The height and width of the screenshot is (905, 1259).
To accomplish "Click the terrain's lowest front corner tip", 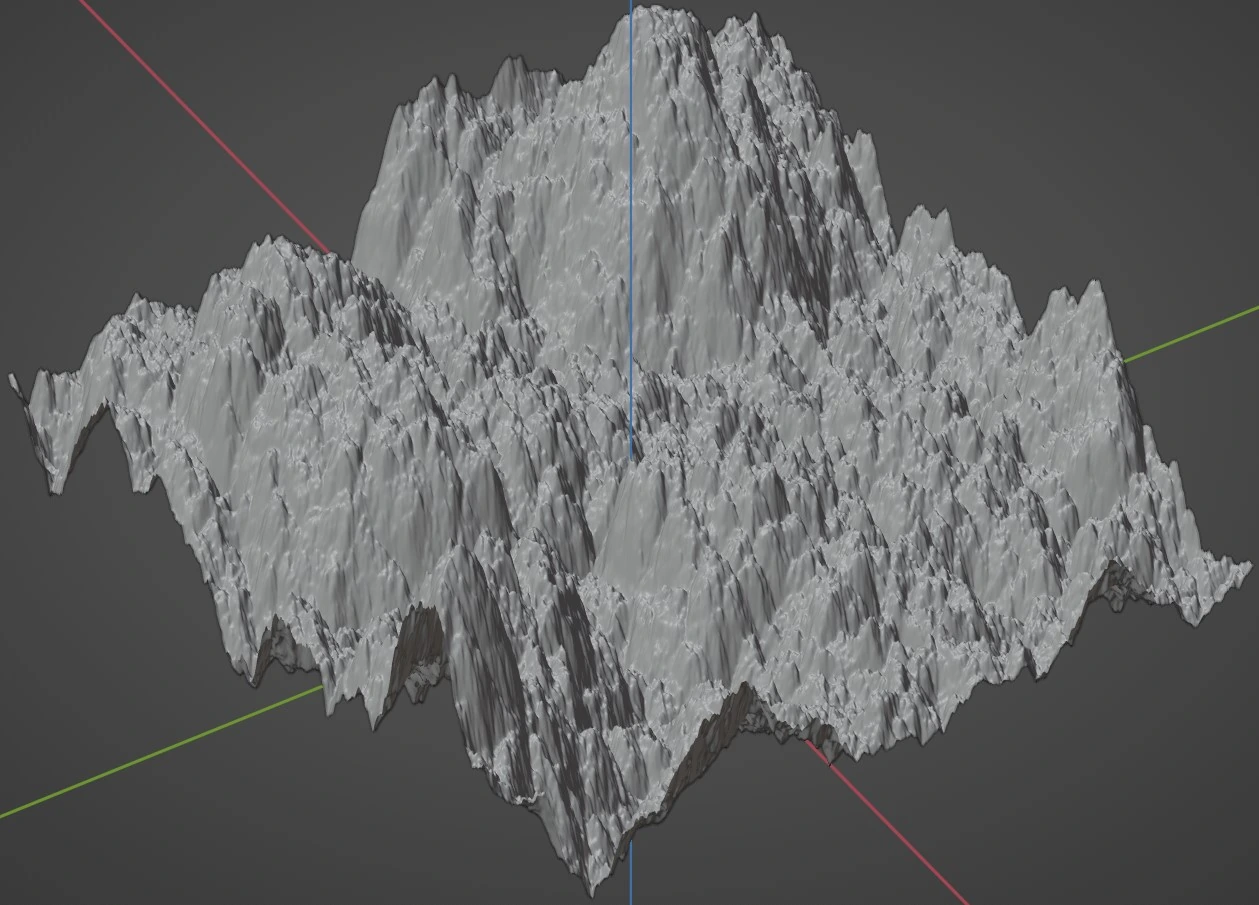I will (x=594, y=886).
